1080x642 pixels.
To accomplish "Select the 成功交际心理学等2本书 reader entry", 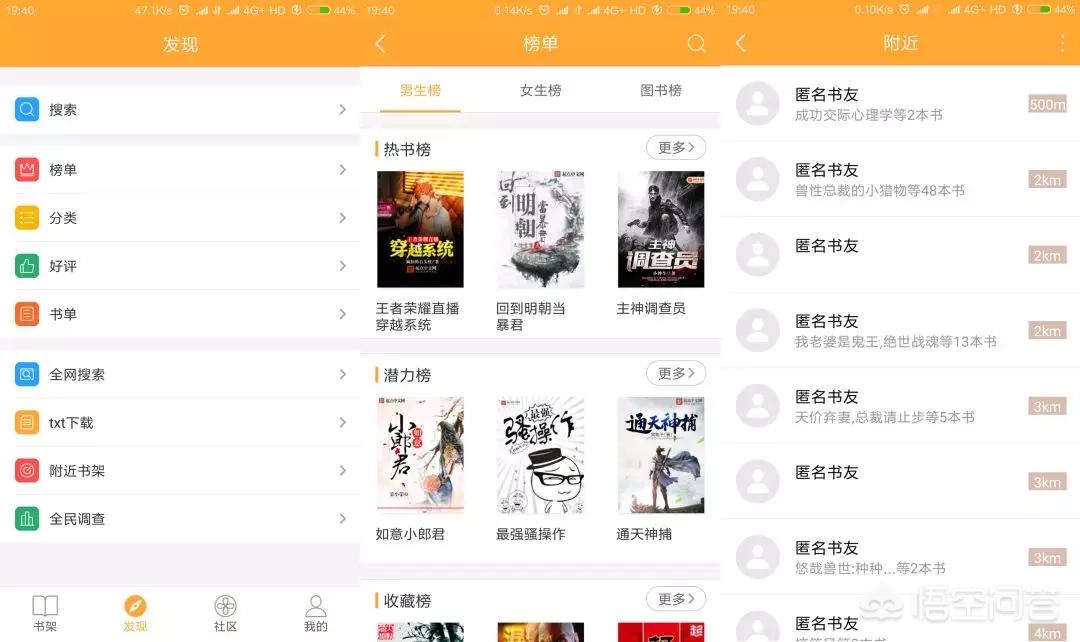I will click(900, 103).
